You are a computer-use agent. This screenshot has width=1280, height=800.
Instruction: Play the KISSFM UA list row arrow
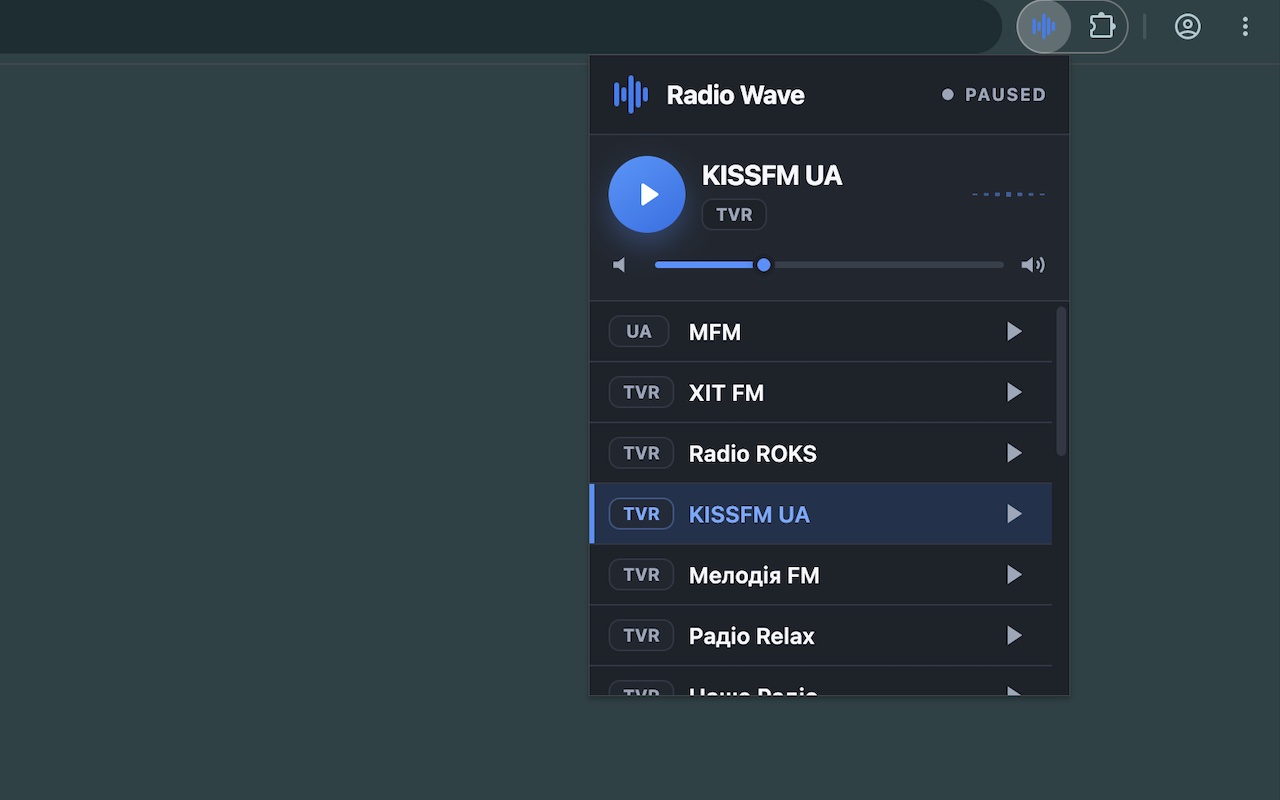pyautogui.click(x=1014, y=514)
